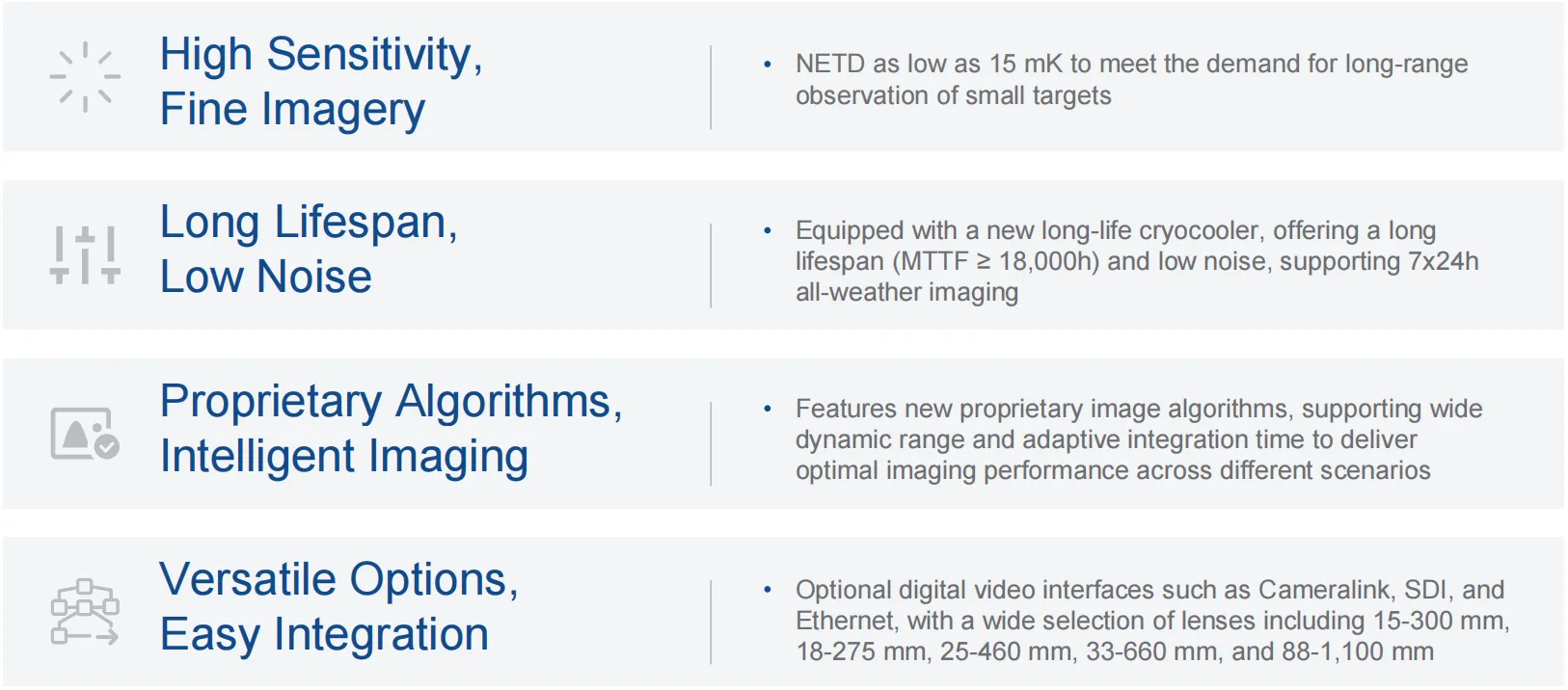
Task: Click the bullet before Equipped with text
Action: click(x=768, y=231)
